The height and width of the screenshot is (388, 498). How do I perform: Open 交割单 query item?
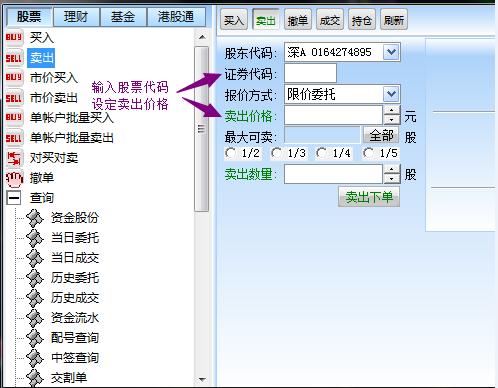pyautogui.click(x=69, y=378)
